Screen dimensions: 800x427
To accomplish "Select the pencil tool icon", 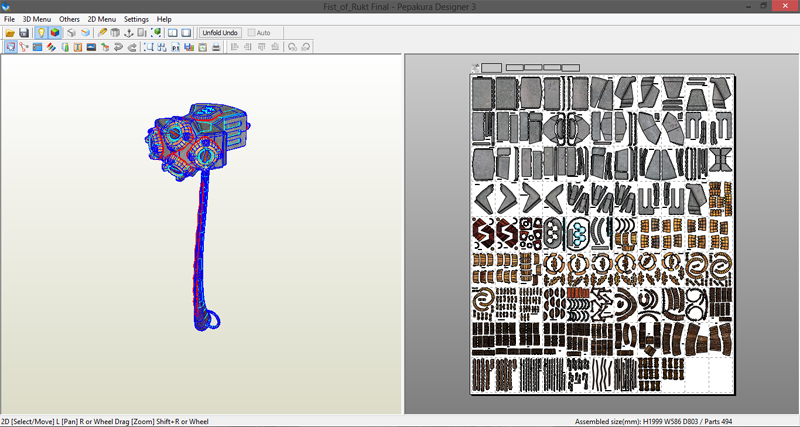I will coord(102,33).
